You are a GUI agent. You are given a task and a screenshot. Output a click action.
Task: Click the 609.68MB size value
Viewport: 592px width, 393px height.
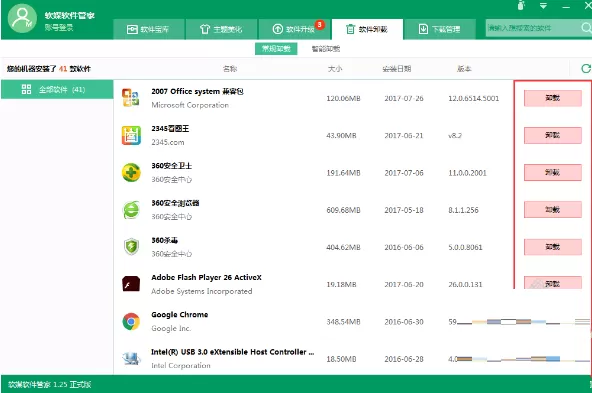[x=343, y=210]
